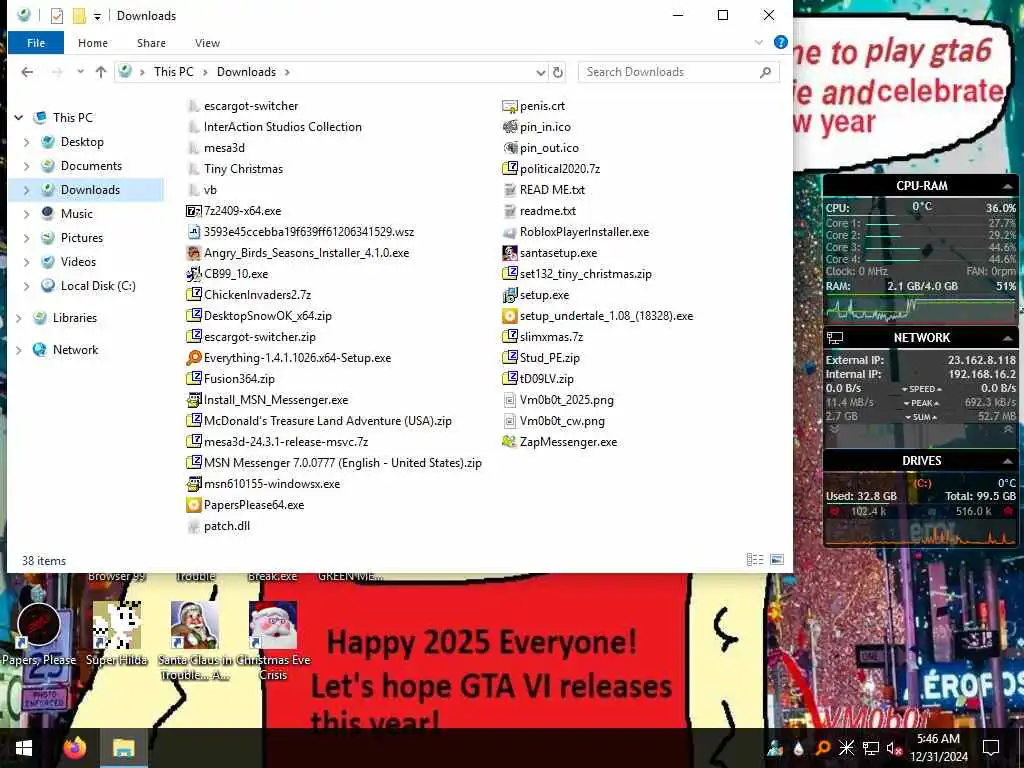The width and height of the screenshot is (1024, 768).
Task: Click the msn610155-windowsx.exe icon
Action: click(x=193, y=484)
